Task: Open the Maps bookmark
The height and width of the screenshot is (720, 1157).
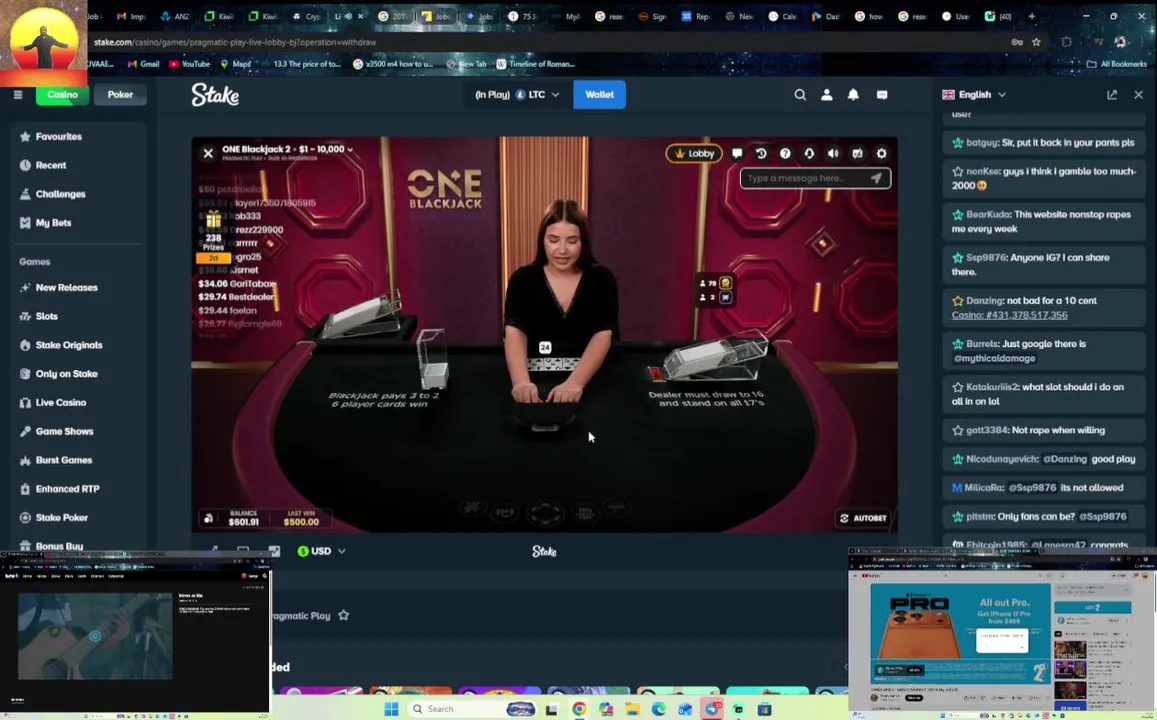Action: (235, 64)
